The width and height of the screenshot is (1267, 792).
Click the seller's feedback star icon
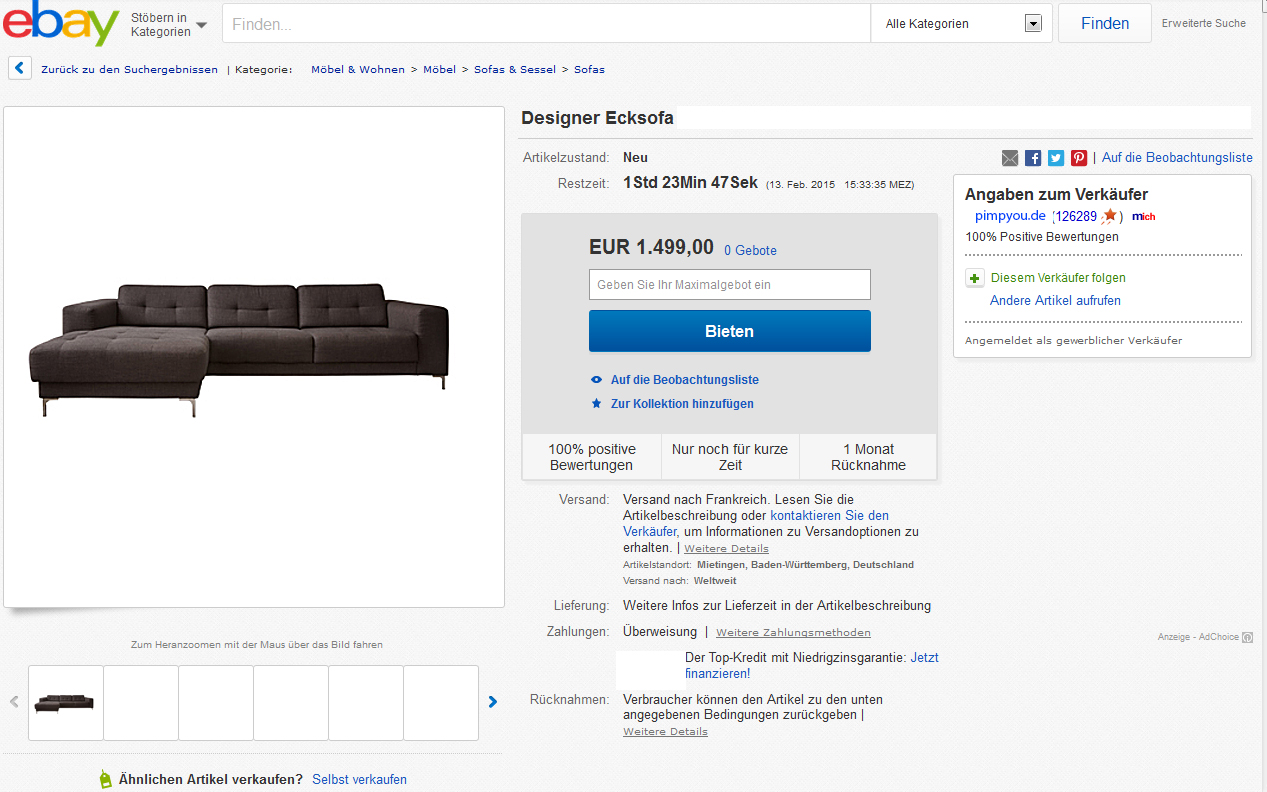click(x=1108, y=215)
